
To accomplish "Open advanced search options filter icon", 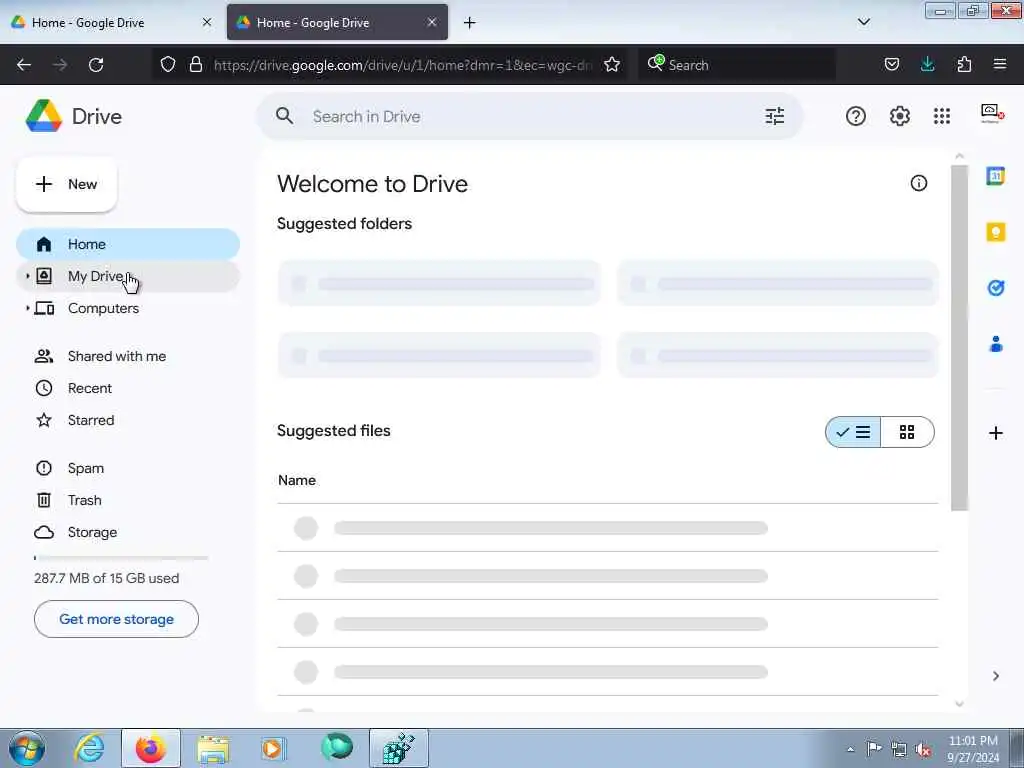I will [775, 116].
